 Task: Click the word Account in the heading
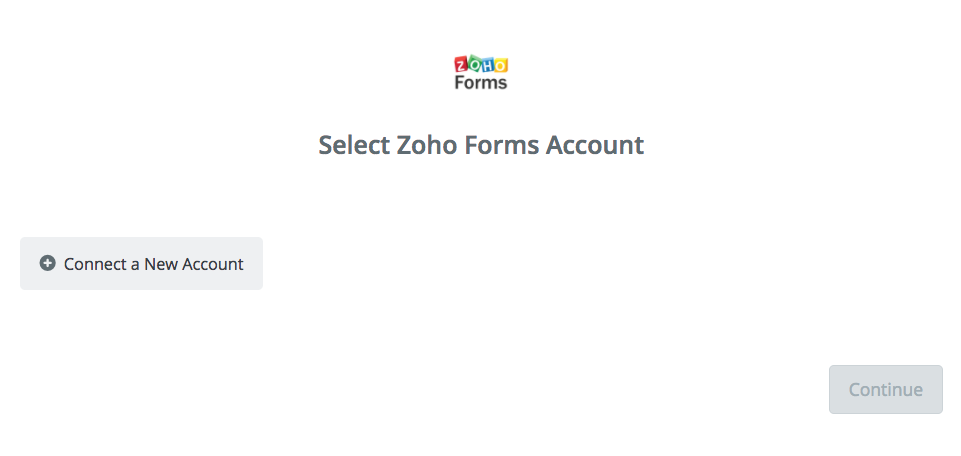coord(594,145)
